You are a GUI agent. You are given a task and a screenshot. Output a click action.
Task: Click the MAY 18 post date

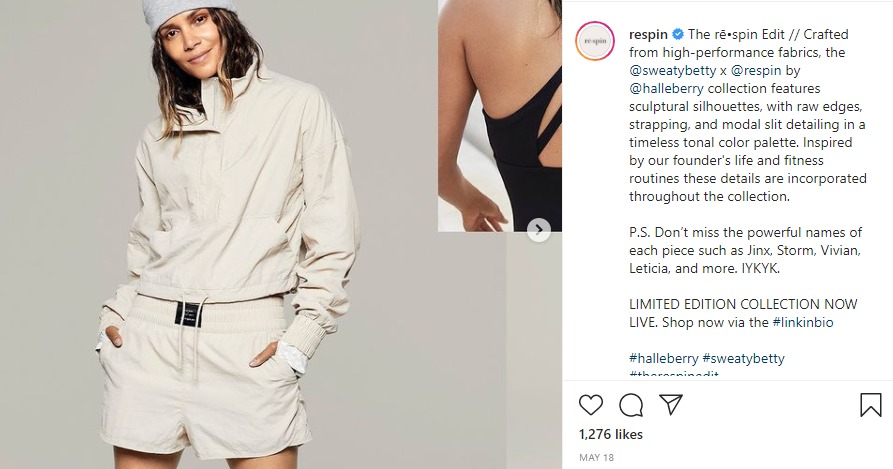pyautogui.click(x=596, y=458)
